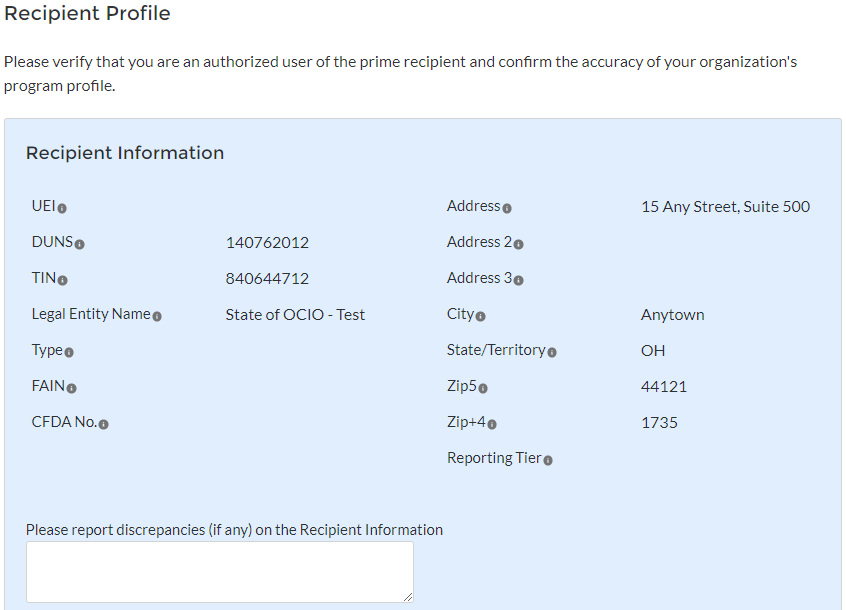Click the FAIN info icon
This screenshot has height=610, width=846.
pos(71,388)
